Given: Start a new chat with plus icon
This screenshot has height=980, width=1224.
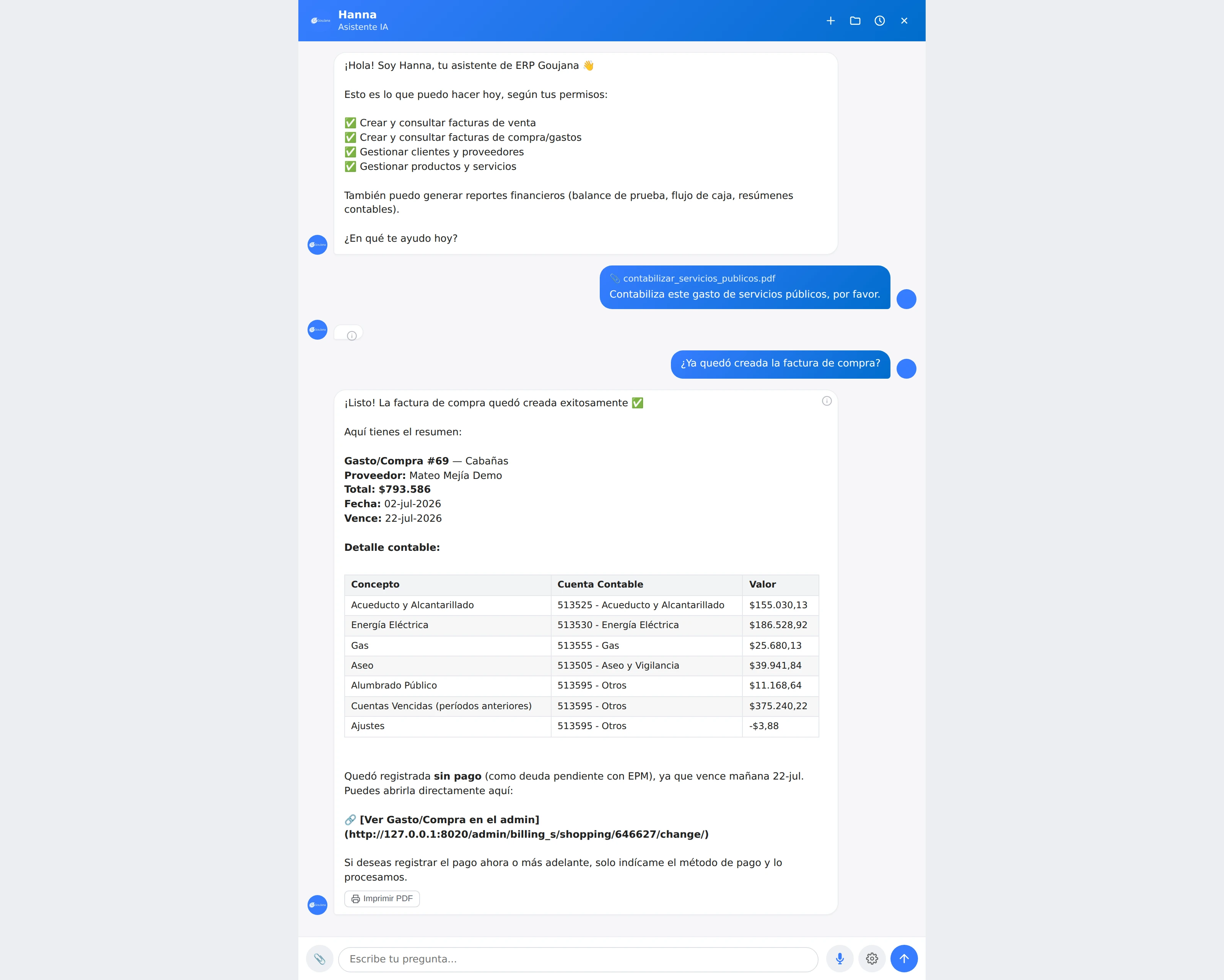Looking at the screenshot, I should [830, 21].
